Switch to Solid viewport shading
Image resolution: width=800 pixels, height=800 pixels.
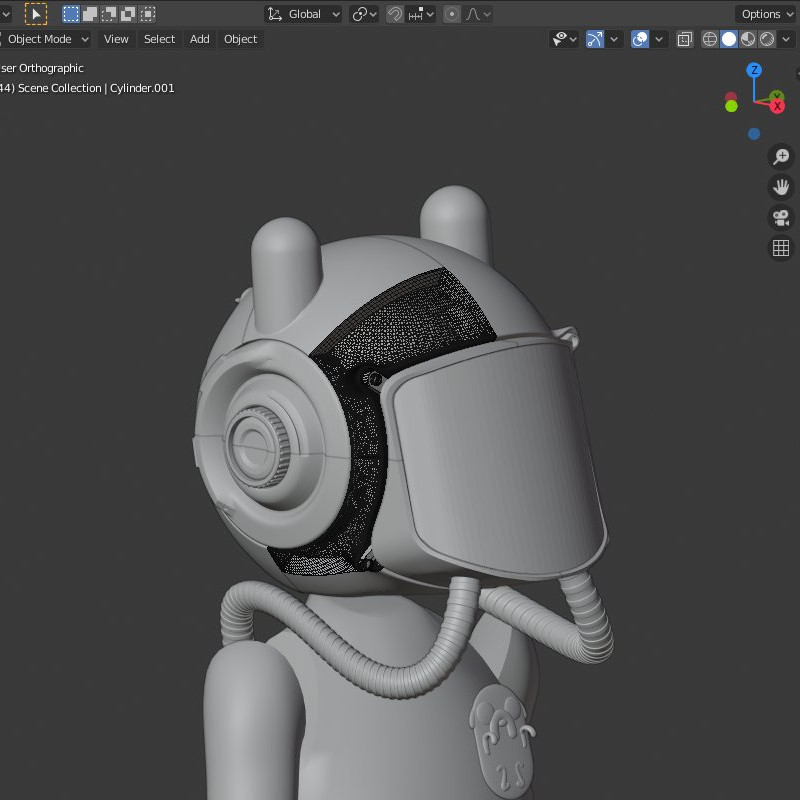(729, 39)
